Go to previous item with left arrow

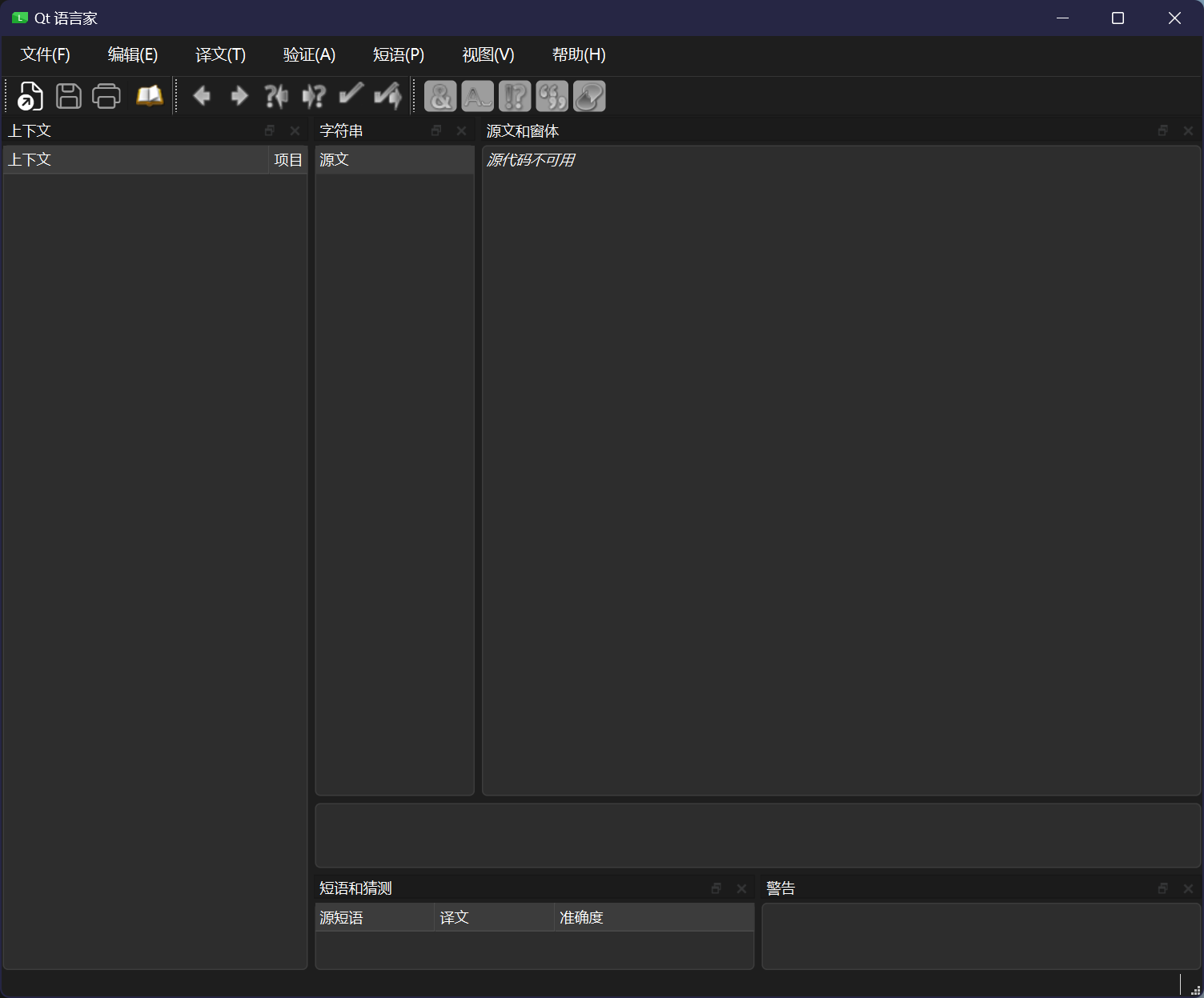click(x=202, y=96)
